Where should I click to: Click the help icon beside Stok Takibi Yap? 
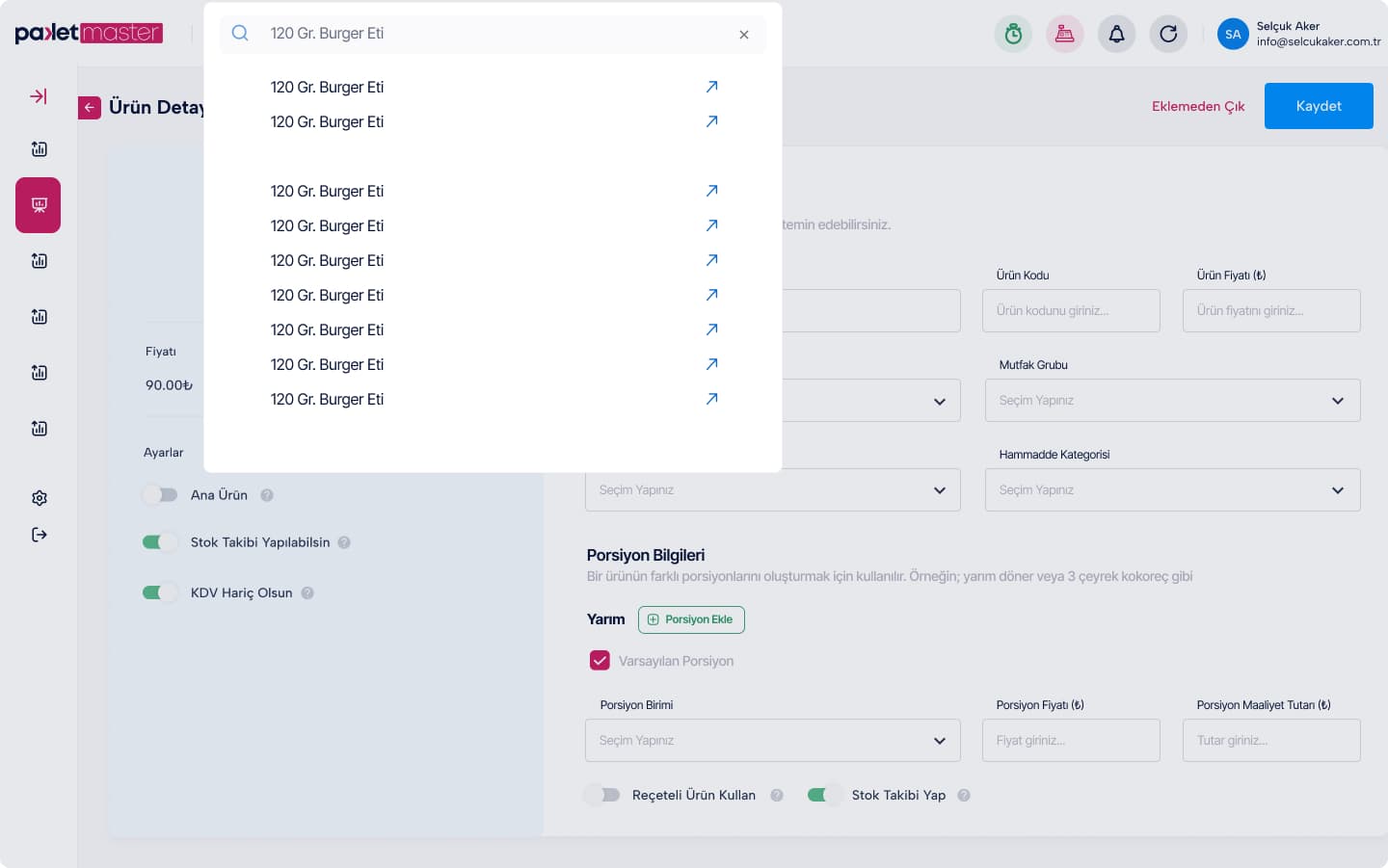[x=964, y=795]
